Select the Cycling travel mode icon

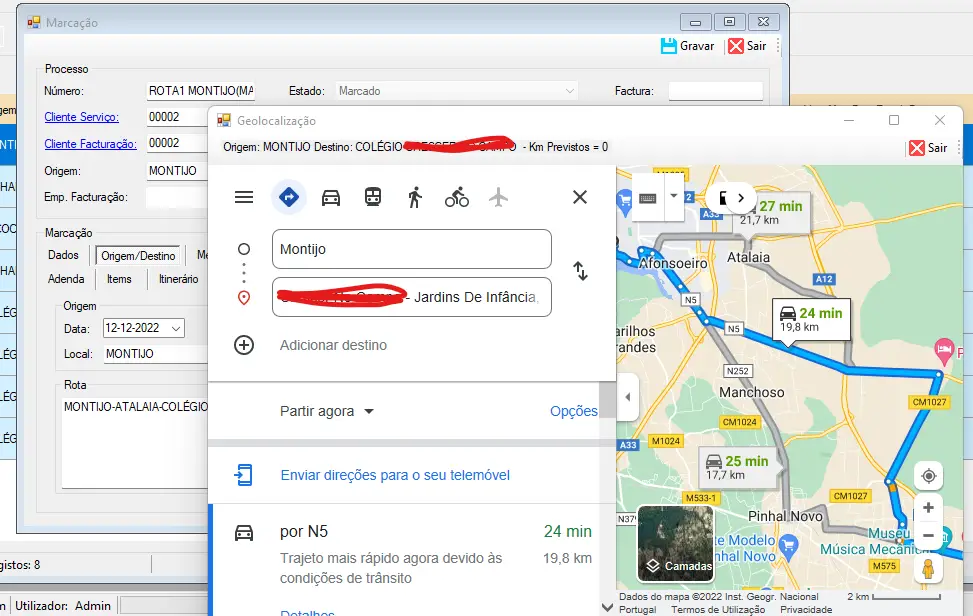[457, 197]
